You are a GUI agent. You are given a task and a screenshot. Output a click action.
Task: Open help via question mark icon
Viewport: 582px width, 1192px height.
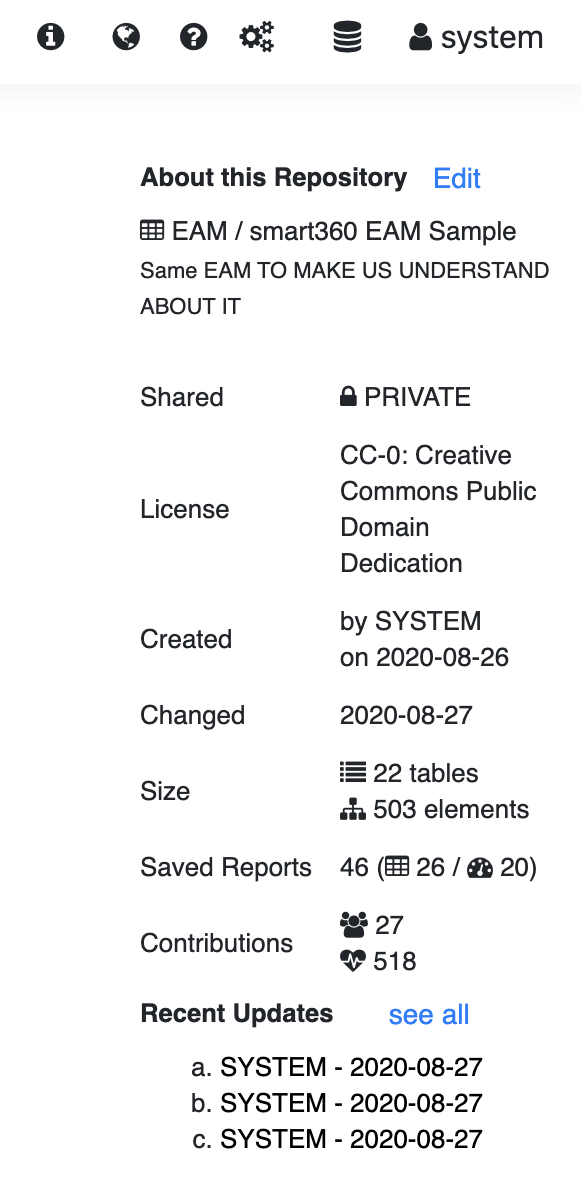[x=194, y=36]
